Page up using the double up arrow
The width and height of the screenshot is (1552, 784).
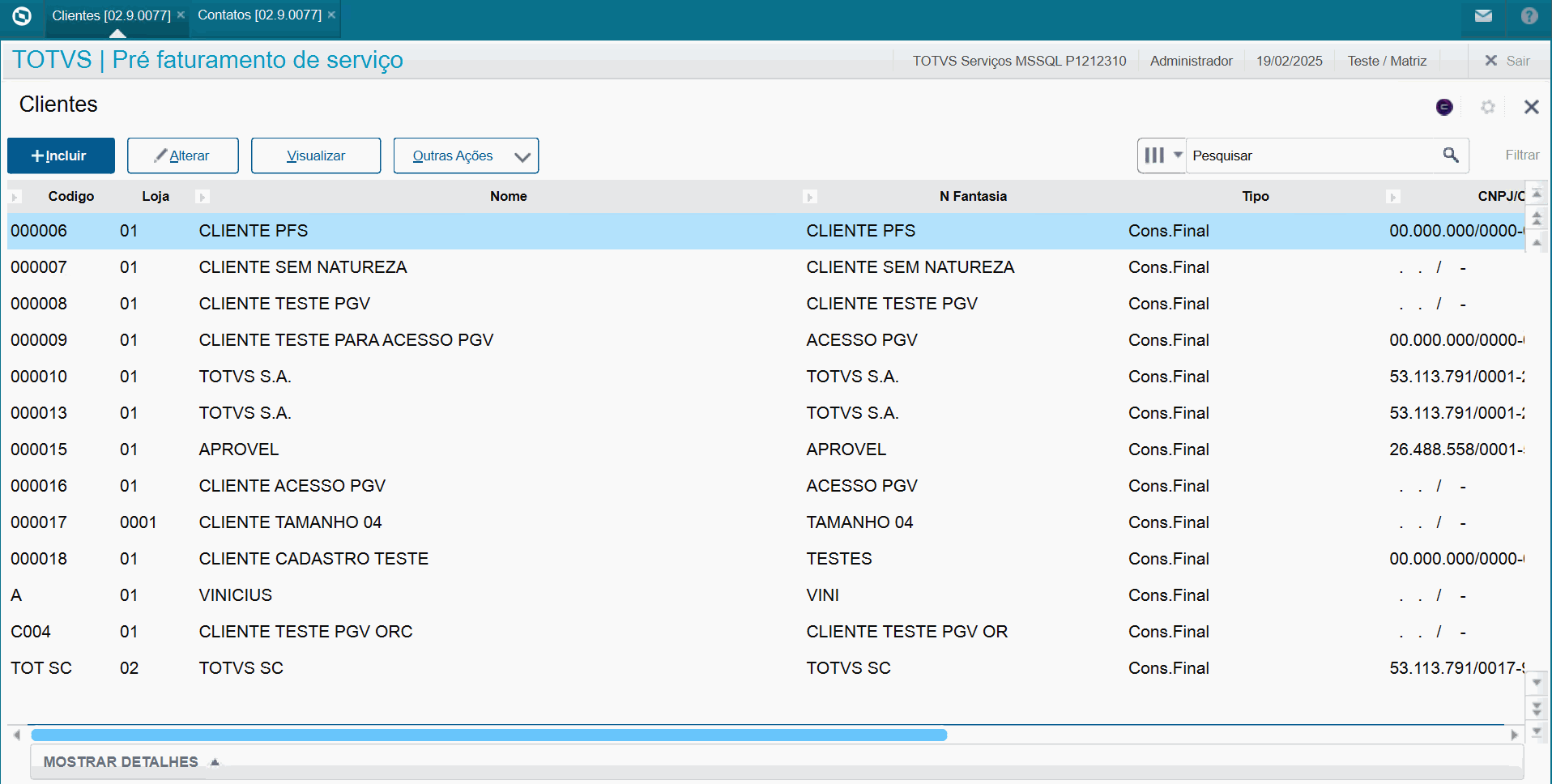[x=1537, y=219]
